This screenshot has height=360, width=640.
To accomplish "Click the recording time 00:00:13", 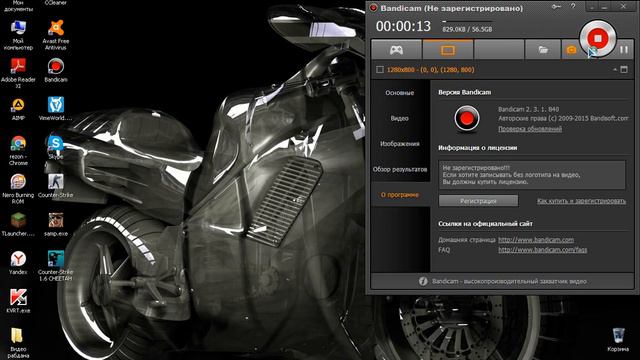I will [x=403, y=27].
